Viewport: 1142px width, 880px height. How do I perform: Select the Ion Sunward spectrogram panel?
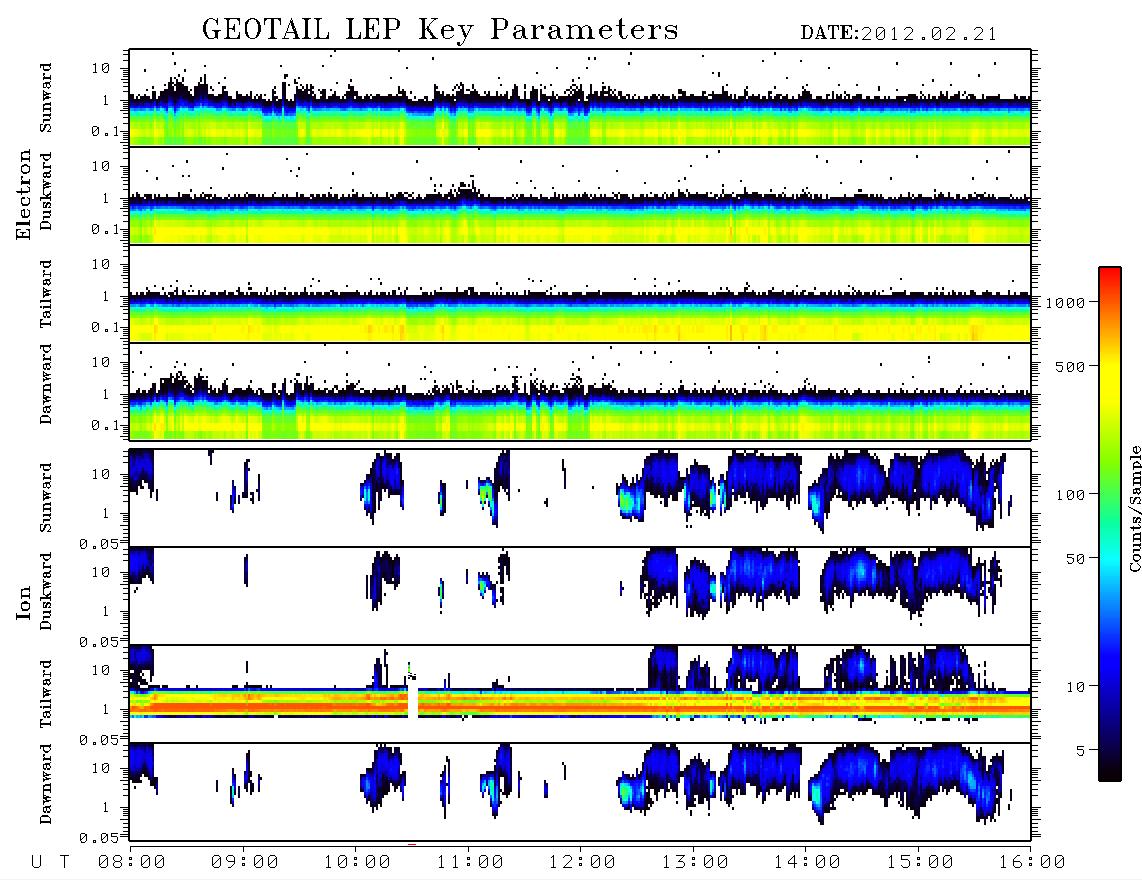[580, 498]
